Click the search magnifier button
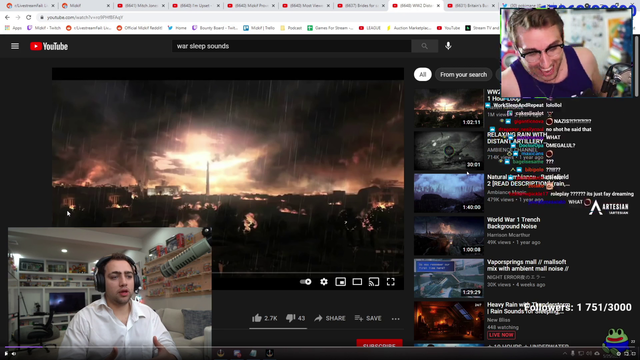The image size is (640, 360). (424, 46)
